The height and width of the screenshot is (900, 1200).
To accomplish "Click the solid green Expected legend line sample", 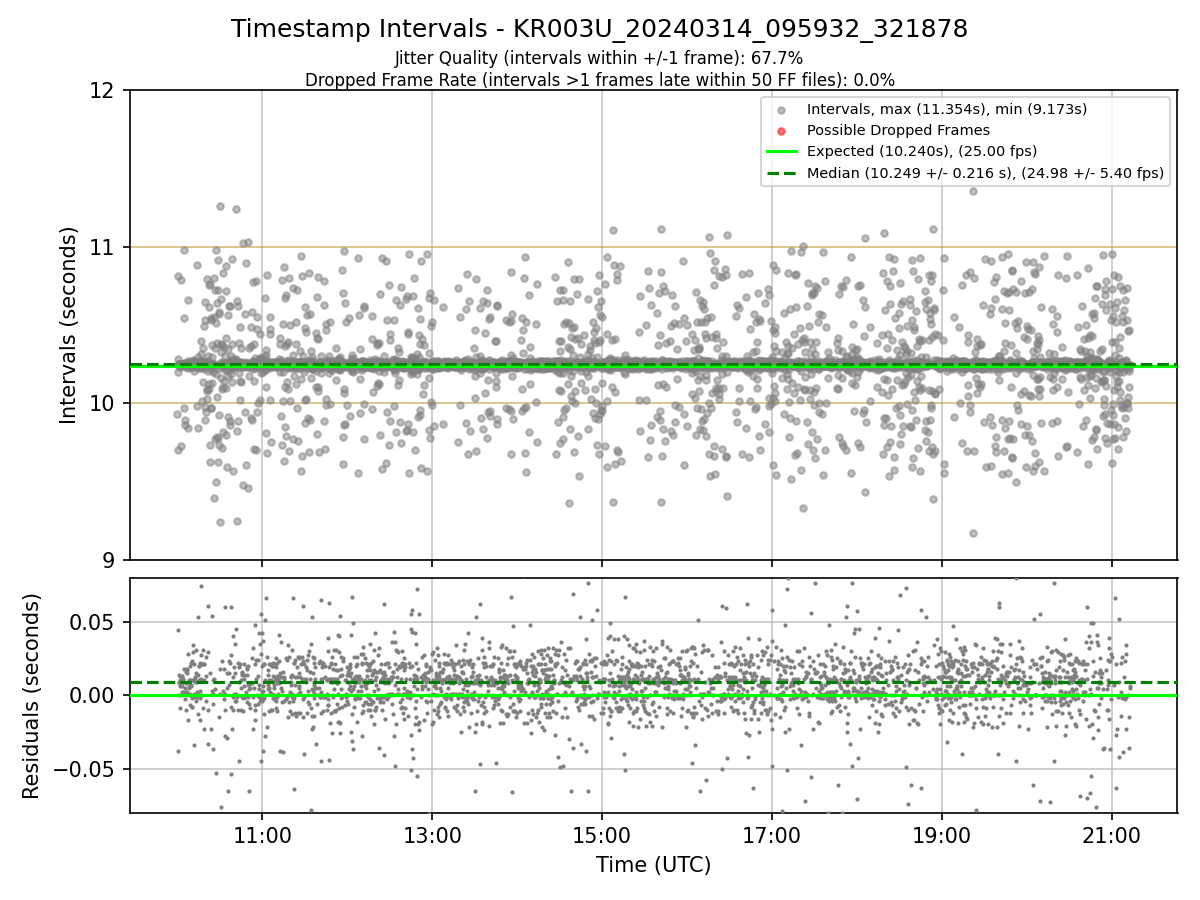I will (782, 152).
